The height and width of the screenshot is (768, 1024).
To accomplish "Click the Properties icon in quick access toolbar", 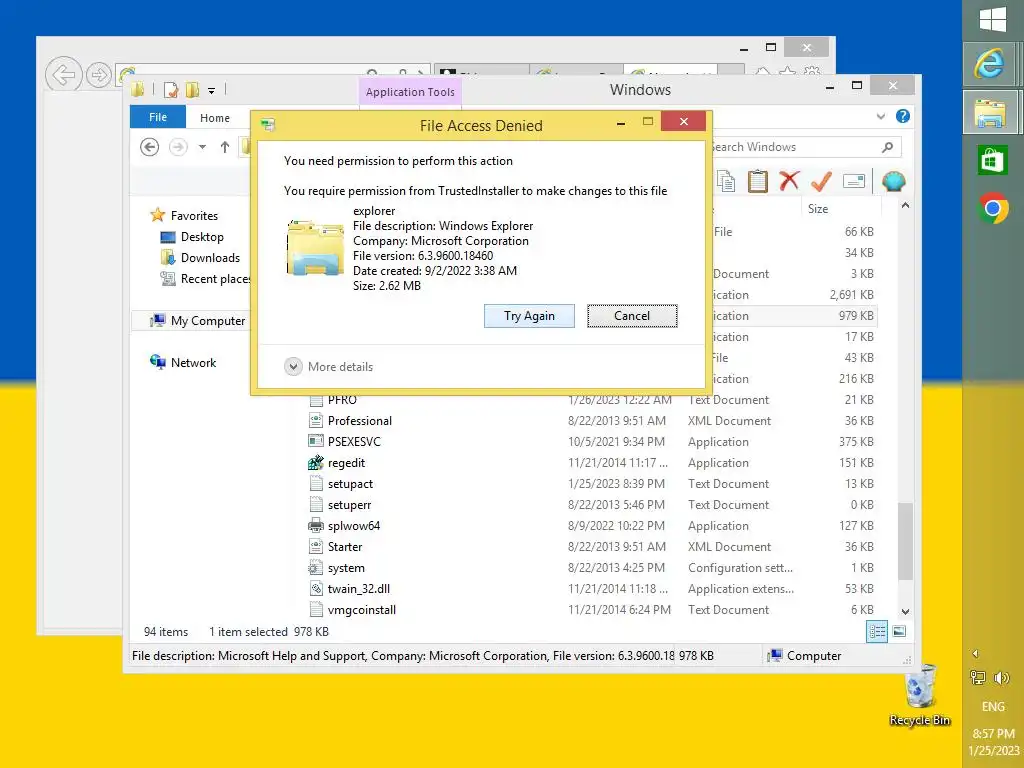I will pyautogui.click(x=170, y=90).
